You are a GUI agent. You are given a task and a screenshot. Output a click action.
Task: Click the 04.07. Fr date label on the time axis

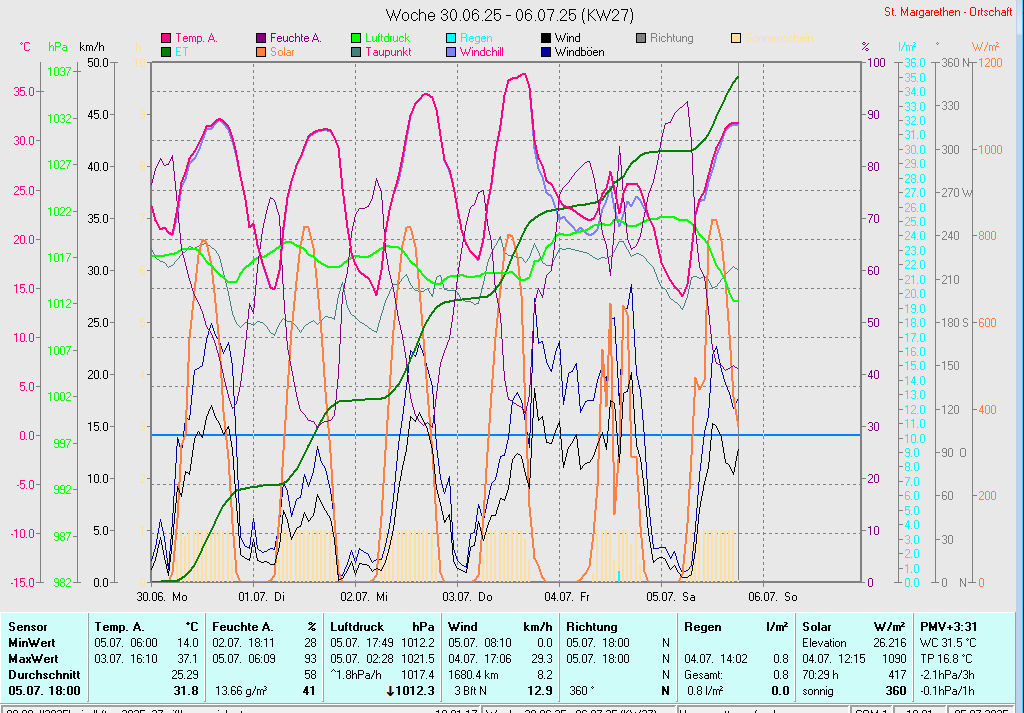tap(567, 596)
